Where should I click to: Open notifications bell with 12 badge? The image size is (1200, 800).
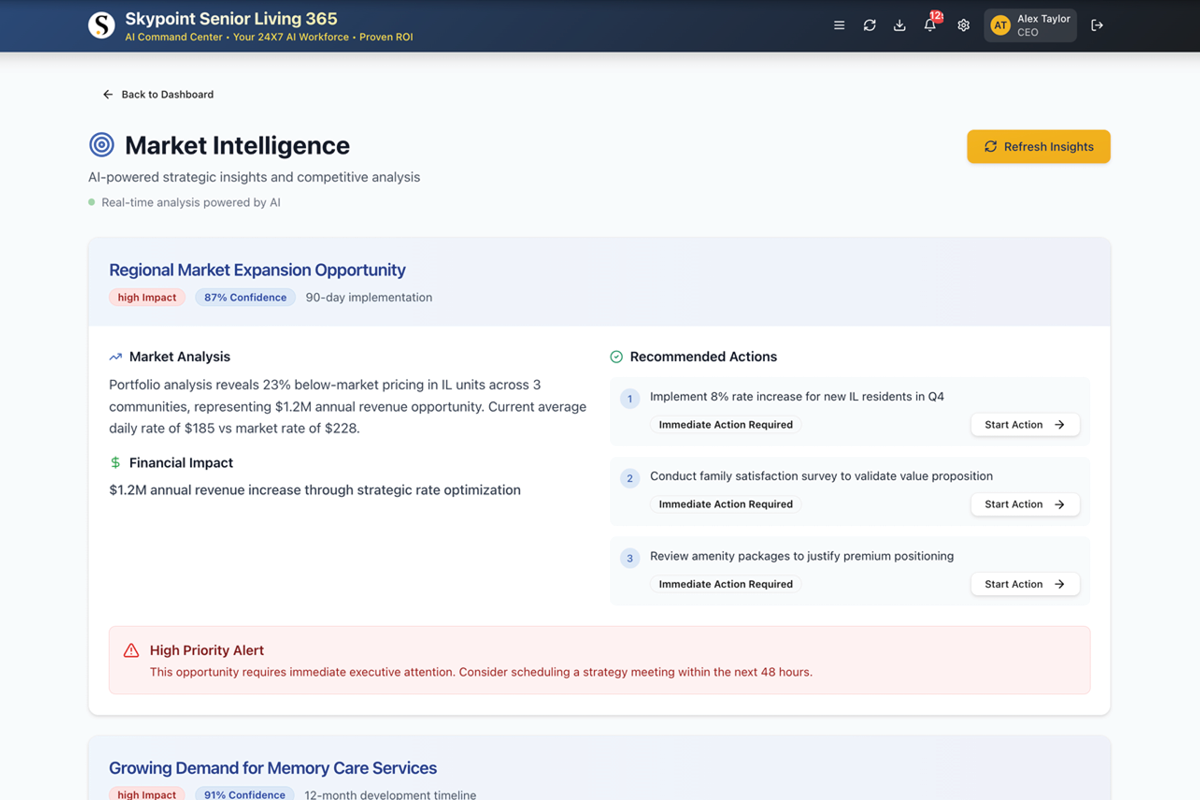click(931, 24)
